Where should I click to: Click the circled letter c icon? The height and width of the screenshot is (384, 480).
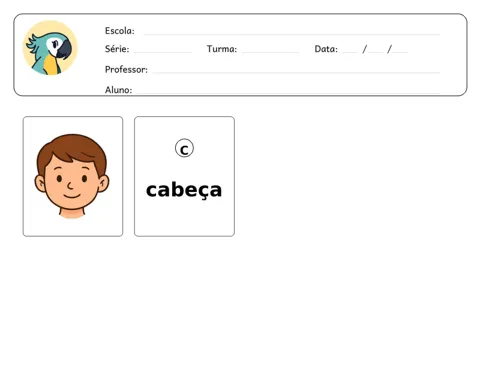pos(184,148)
